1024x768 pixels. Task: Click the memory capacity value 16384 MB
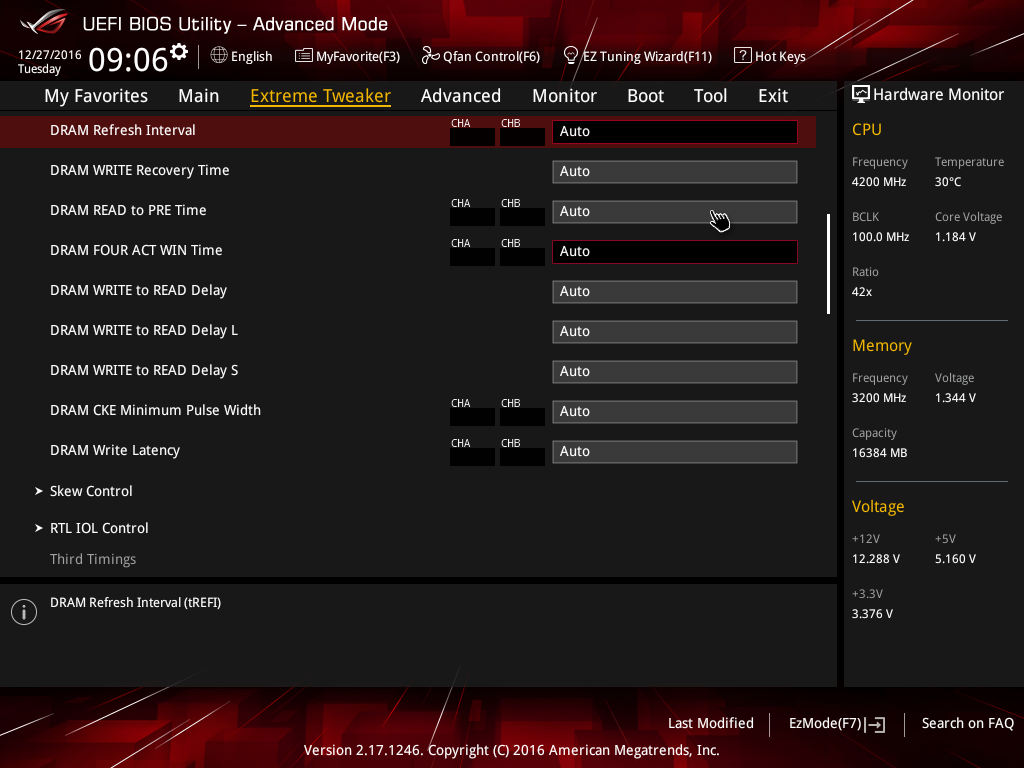(880, 453)
